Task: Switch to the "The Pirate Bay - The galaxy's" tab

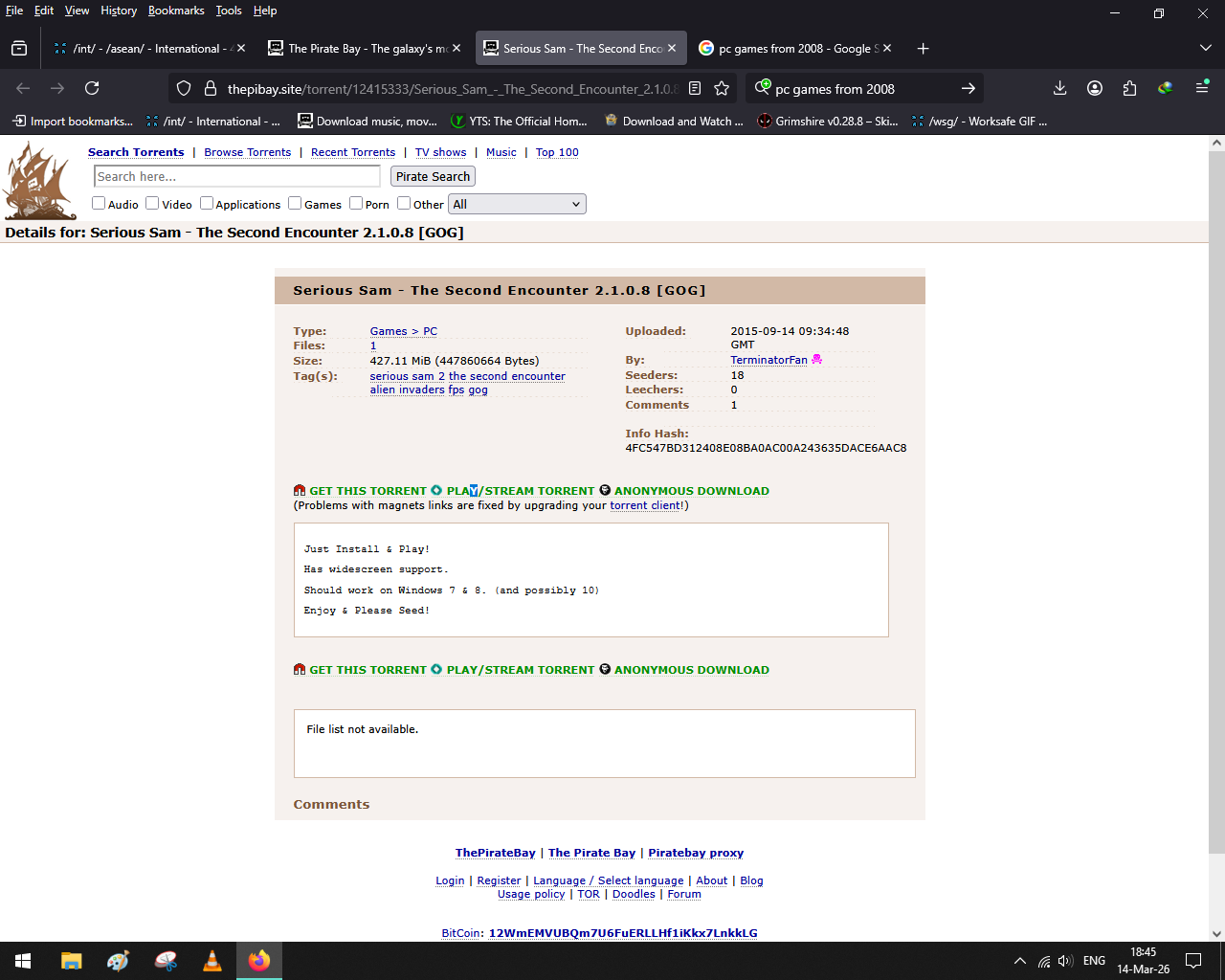Action: tap(365, 49)
